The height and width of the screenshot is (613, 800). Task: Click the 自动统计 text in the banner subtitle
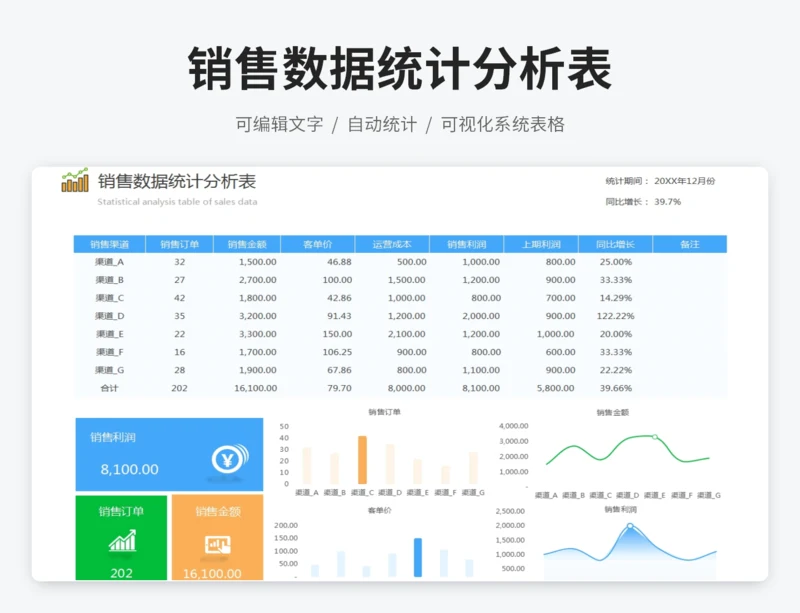tap(382, 125)
